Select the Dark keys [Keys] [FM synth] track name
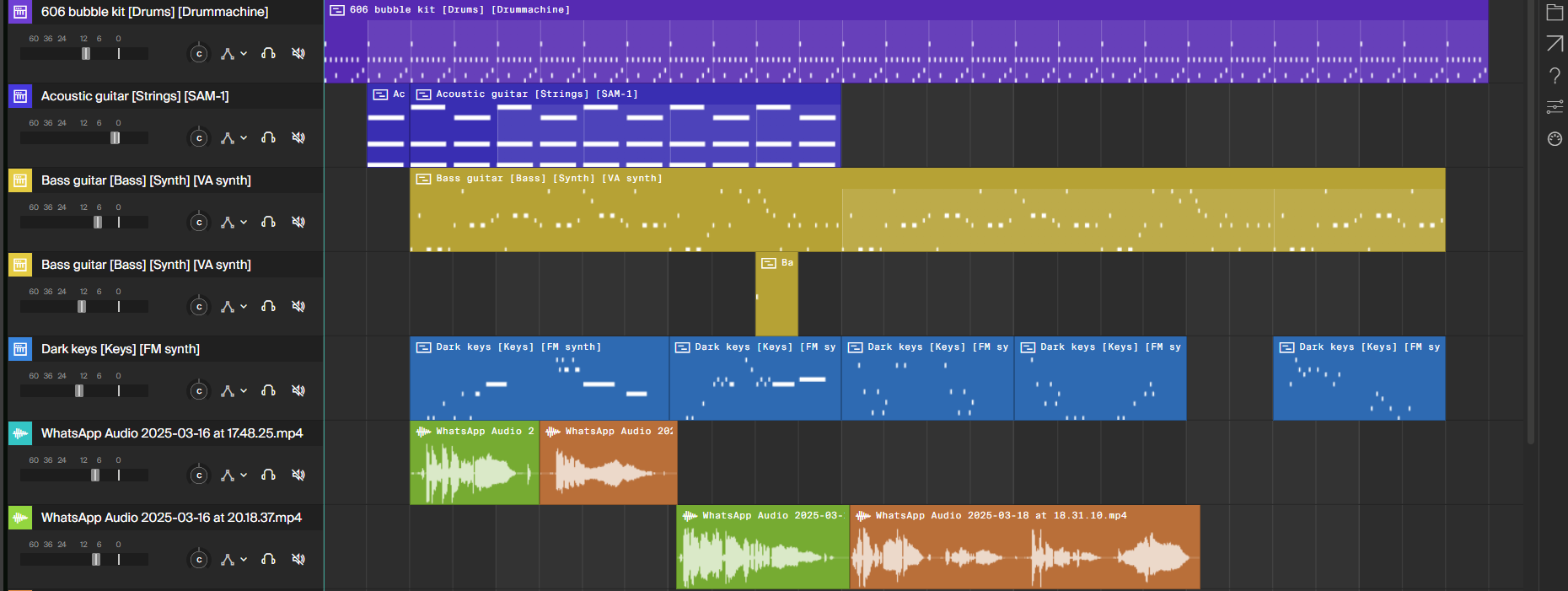Viewport: 1568px width, 591px height. (121, 349)
